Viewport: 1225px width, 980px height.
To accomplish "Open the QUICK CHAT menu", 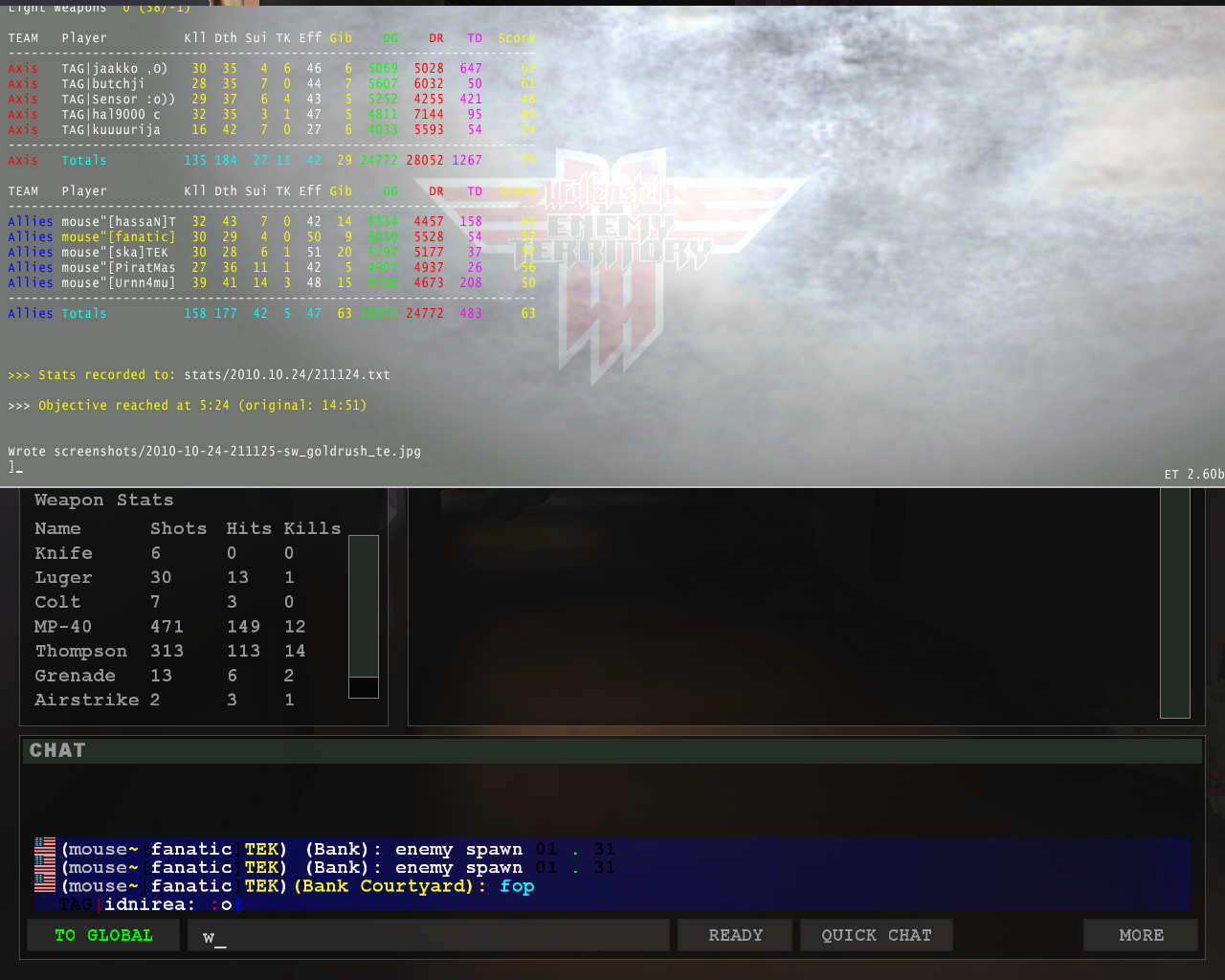I will (876, 935).
